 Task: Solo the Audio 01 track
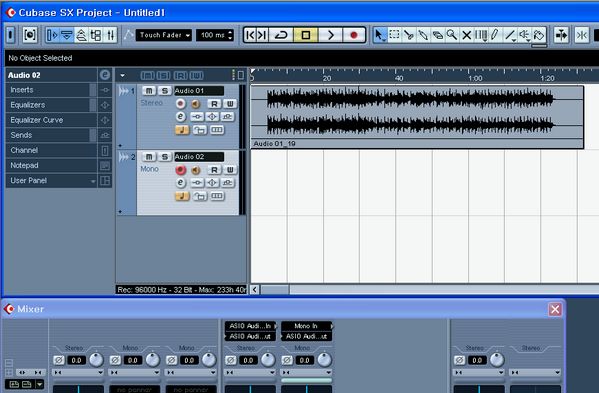tap(165, 91)
